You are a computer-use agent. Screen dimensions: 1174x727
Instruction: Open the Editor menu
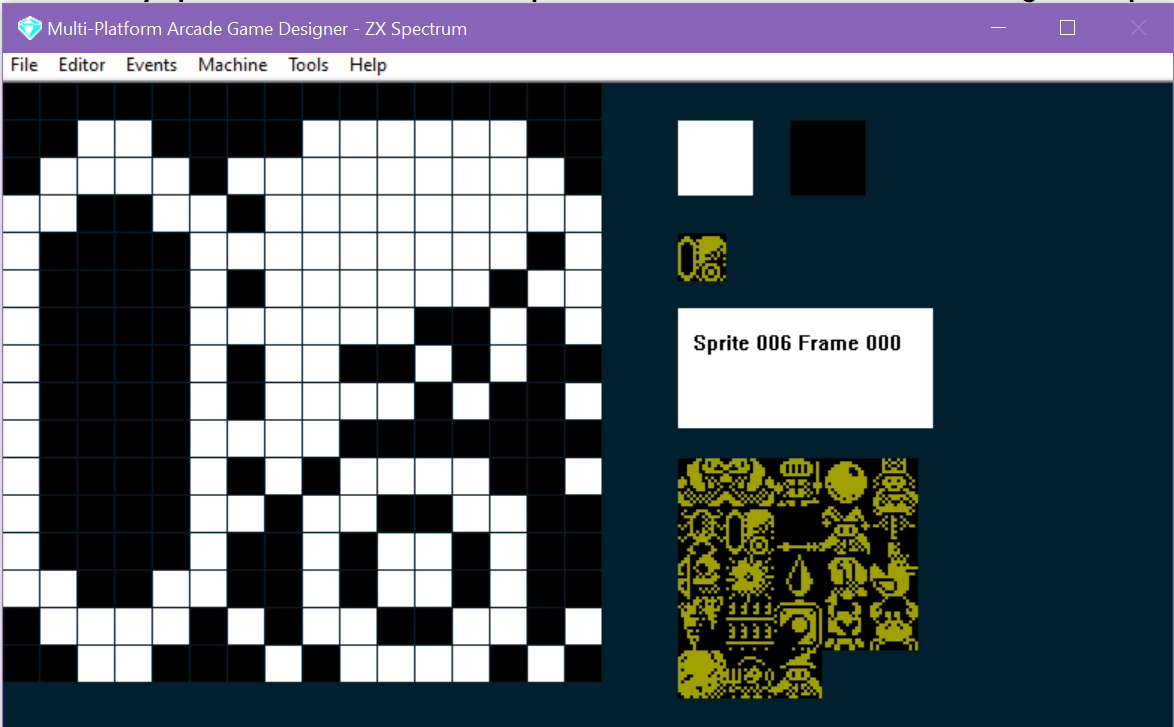point(82,65)
